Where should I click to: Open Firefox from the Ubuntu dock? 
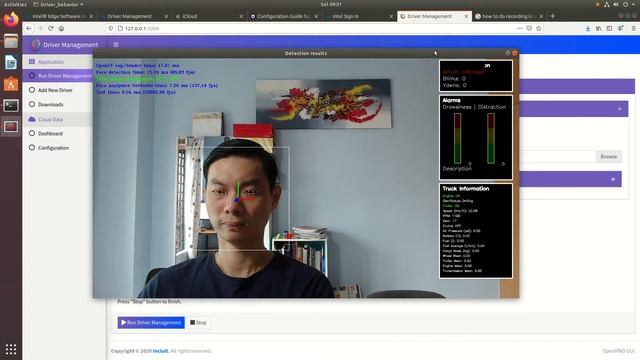11,19
